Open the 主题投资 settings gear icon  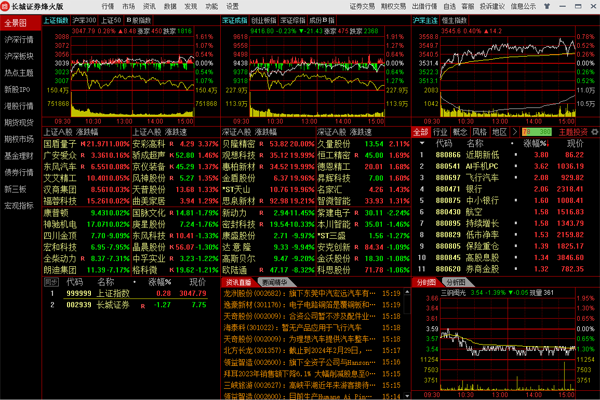point(595,132)
